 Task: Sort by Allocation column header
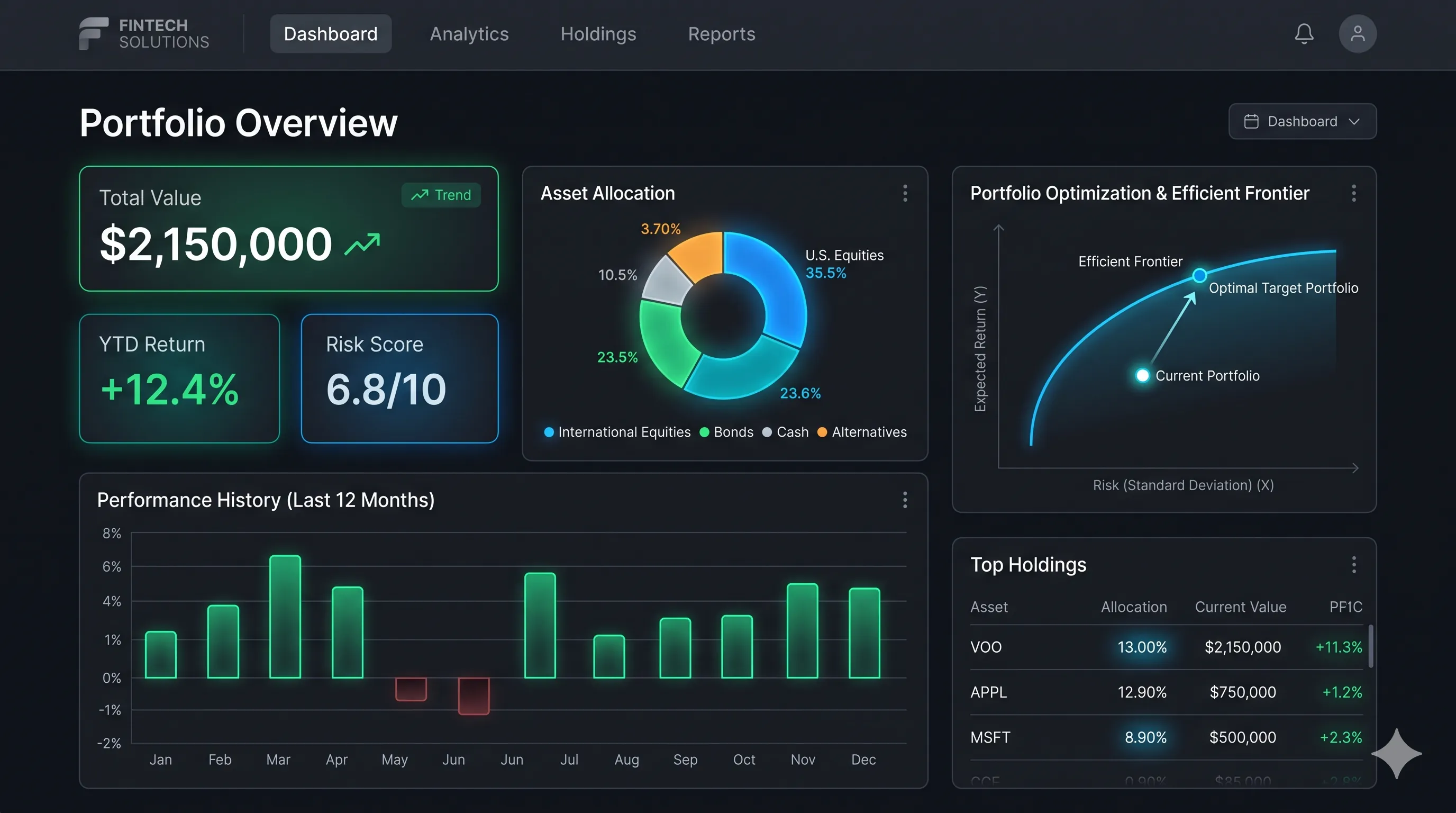(x=1134, y=607)
